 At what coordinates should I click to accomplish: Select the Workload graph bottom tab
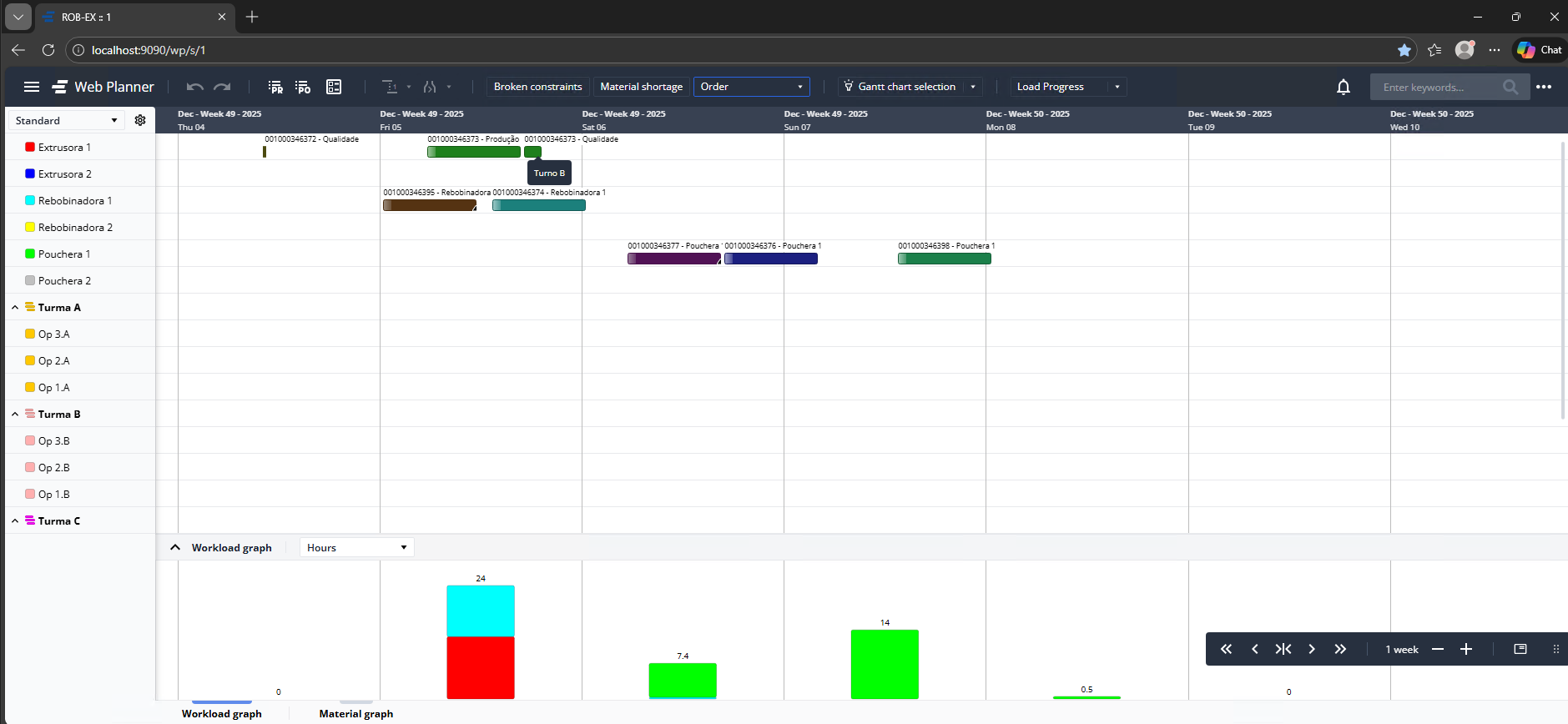[x=222, y=713]
